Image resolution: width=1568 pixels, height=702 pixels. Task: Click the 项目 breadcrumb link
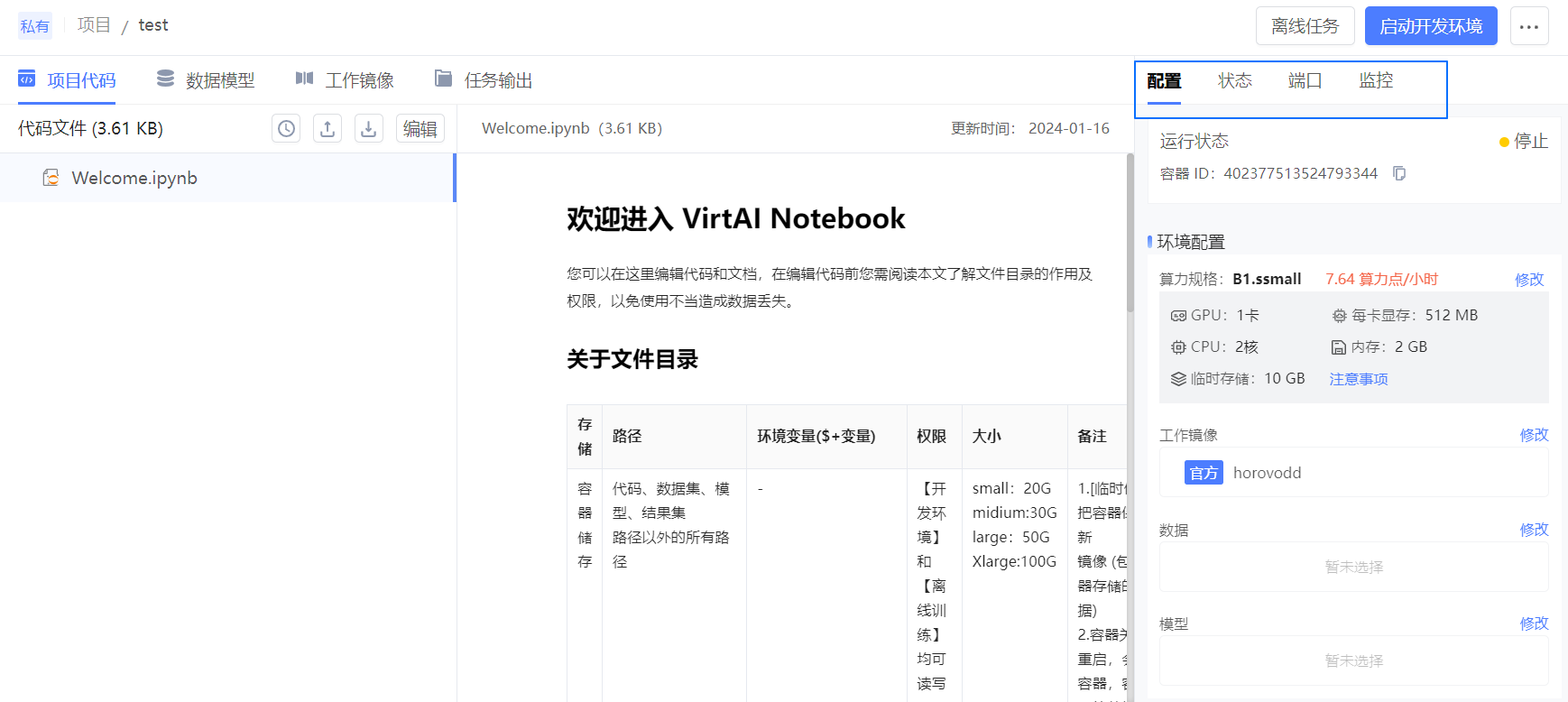coord(94,25)
